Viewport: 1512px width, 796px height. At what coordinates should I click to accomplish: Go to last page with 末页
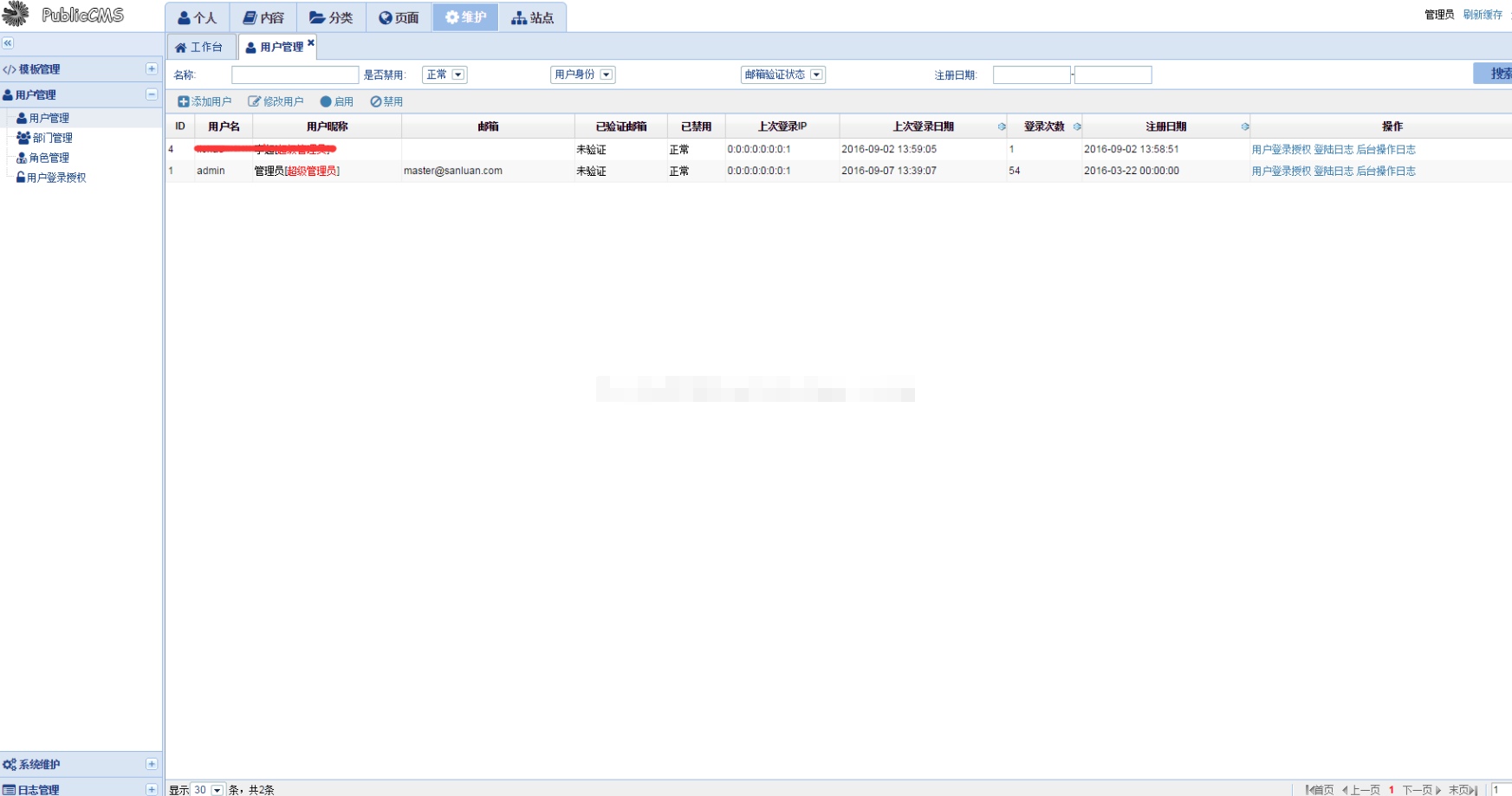click(x=1463, y=789)
